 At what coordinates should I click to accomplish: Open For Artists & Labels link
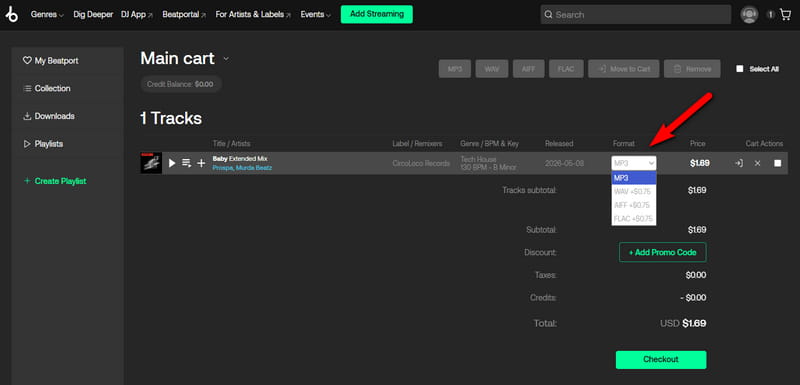coord(253,15)
